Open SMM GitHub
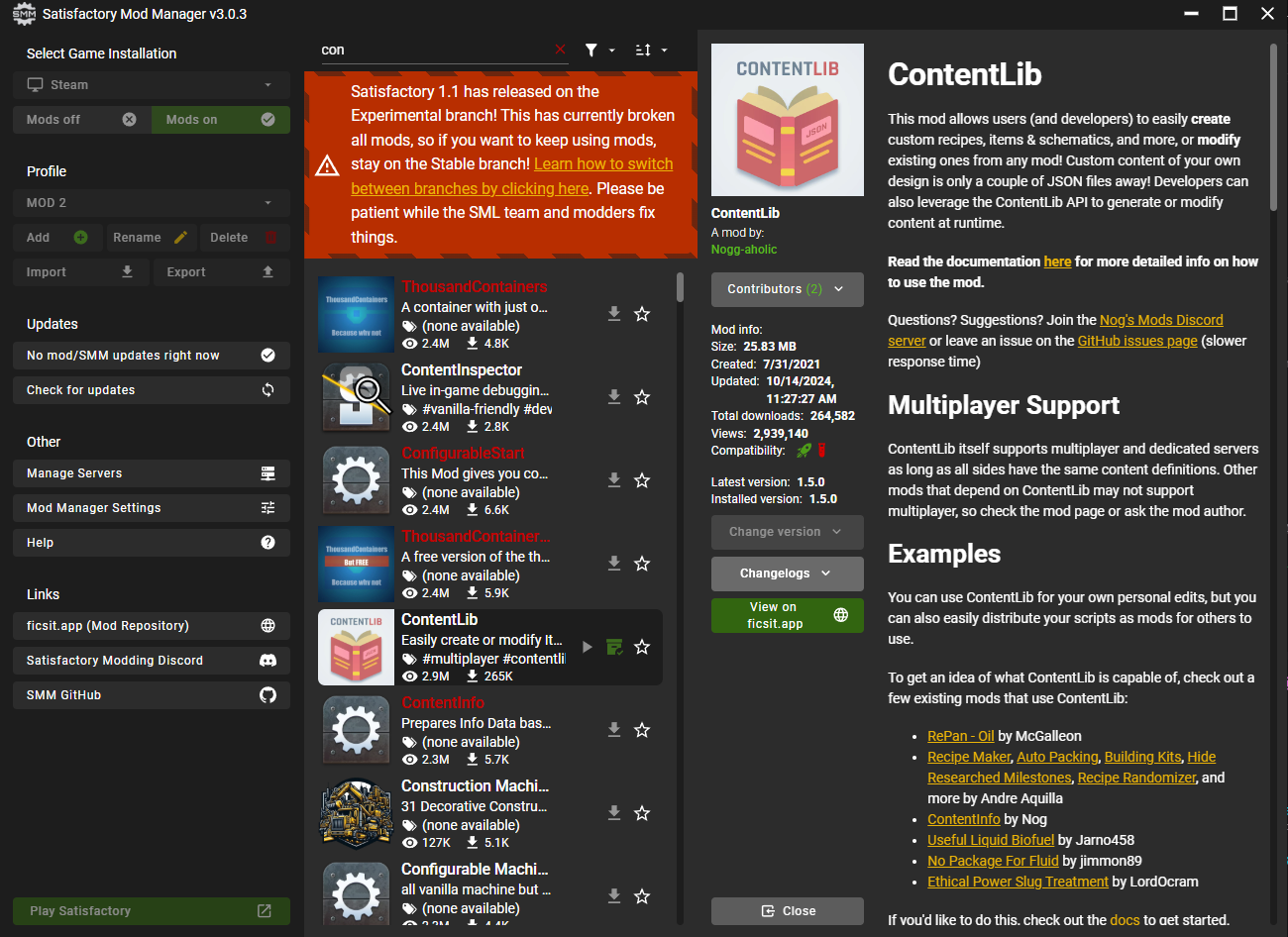 pos(152,695)
